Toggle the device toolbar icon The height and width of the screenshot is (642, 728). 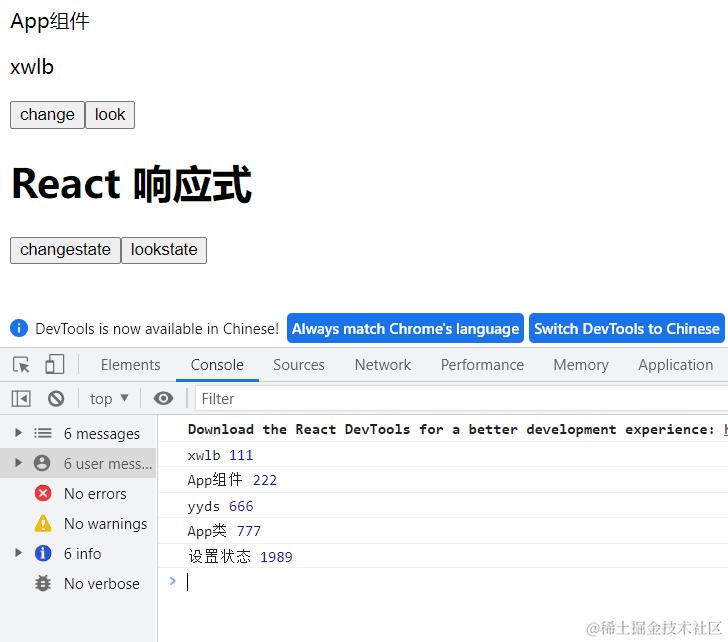point(55,365)
